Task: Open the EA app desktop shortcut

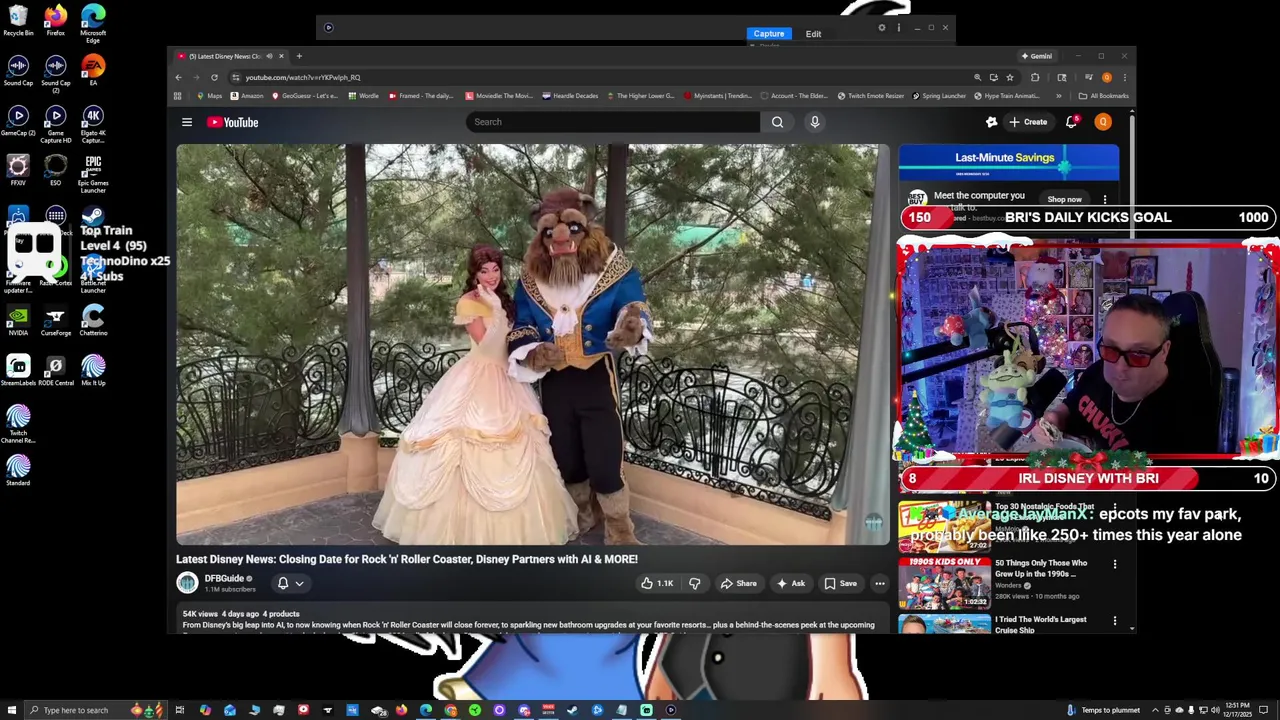Action: (93, 71)
